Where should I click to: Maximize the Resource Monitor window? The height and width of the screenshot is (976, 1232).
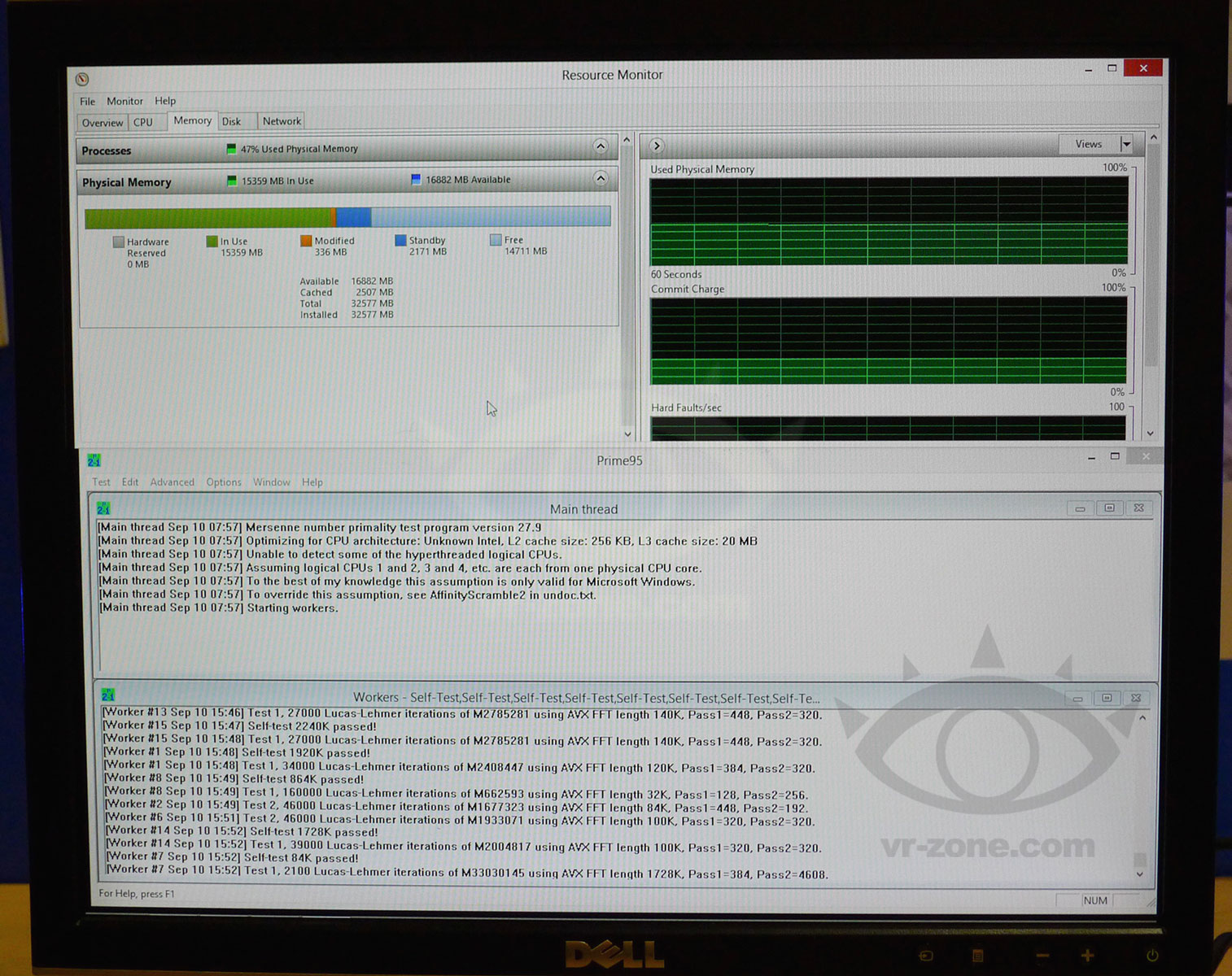[x=1112, y=68]
